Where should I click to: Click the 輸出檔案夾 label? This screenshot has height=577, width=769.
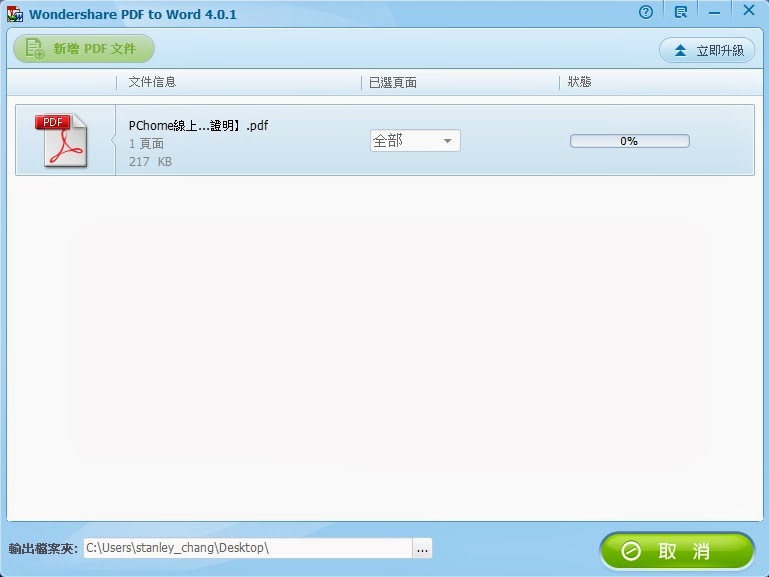tap(43, 549)
